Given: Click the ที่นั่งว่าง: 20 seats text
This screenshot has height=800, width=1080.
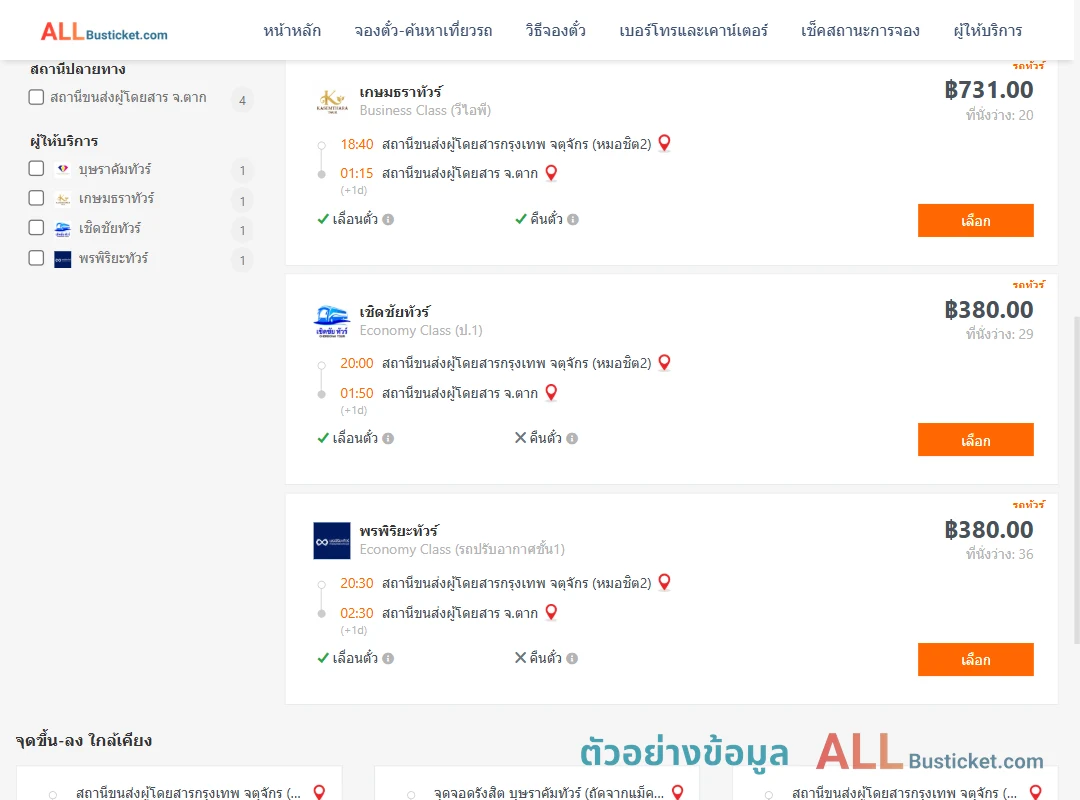Looking at the screenshot, I should [x=999, y=115].
